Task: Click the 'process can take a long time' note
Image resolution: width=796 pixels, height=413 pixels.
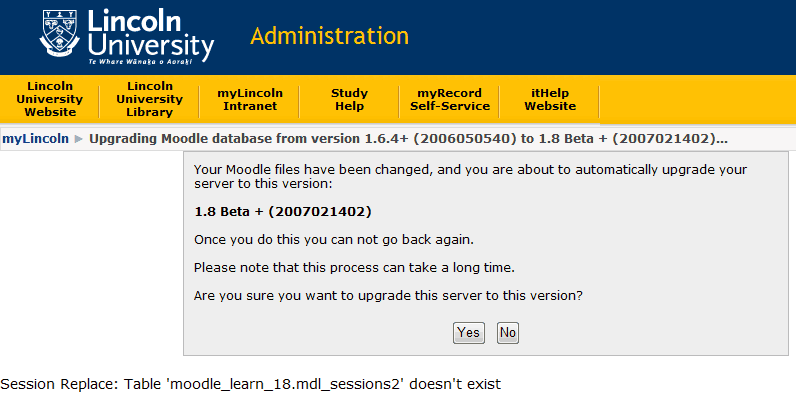Action: 354,267
